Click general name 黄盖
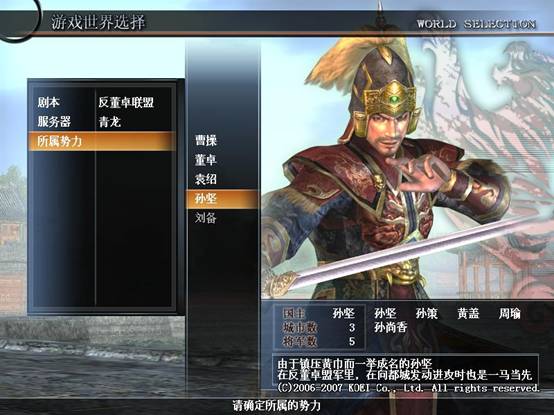 468,314
